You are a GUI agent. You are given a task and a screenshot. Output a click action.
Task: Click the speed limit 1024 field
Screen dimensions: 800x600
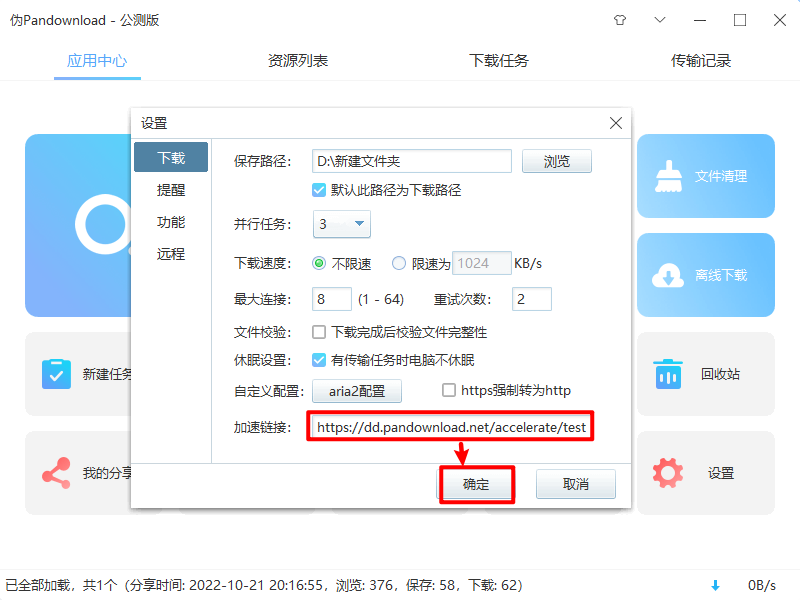(x=482, y=263)
